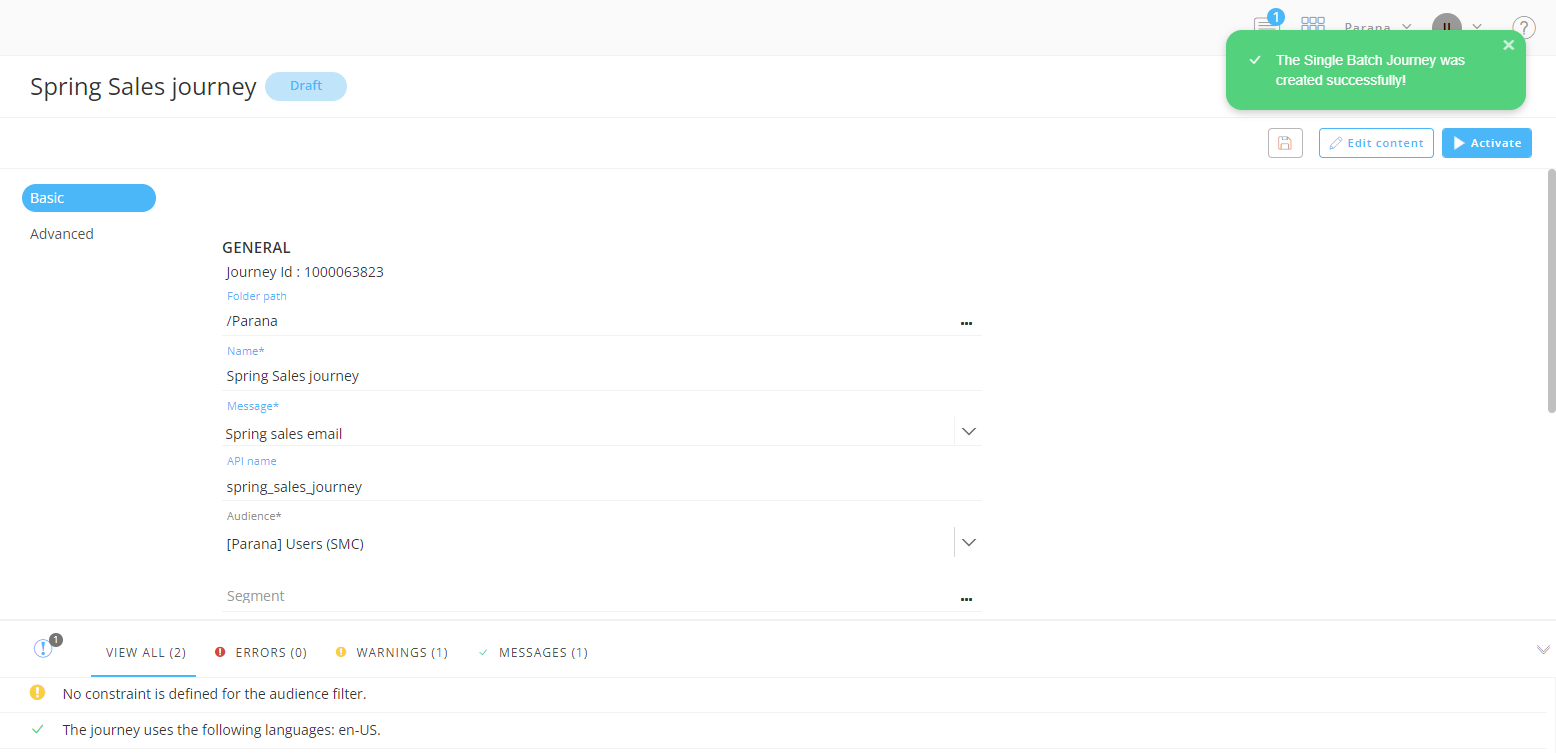Click the Edit content button
Screen dimensions: 1556x753
tap(1376, 143)
